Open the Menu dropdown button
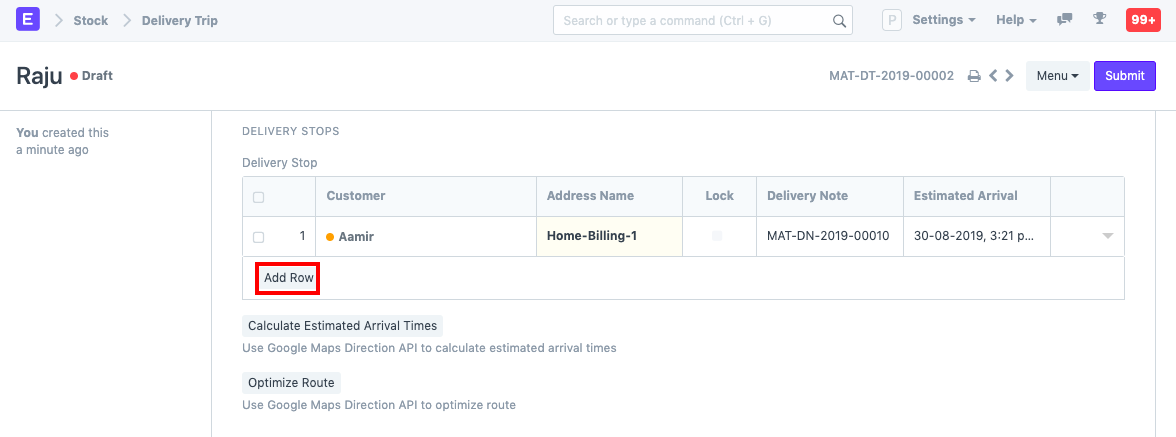Viewport: 1176px width, 437px height. pyautogui.click(x=1057, y=76)
